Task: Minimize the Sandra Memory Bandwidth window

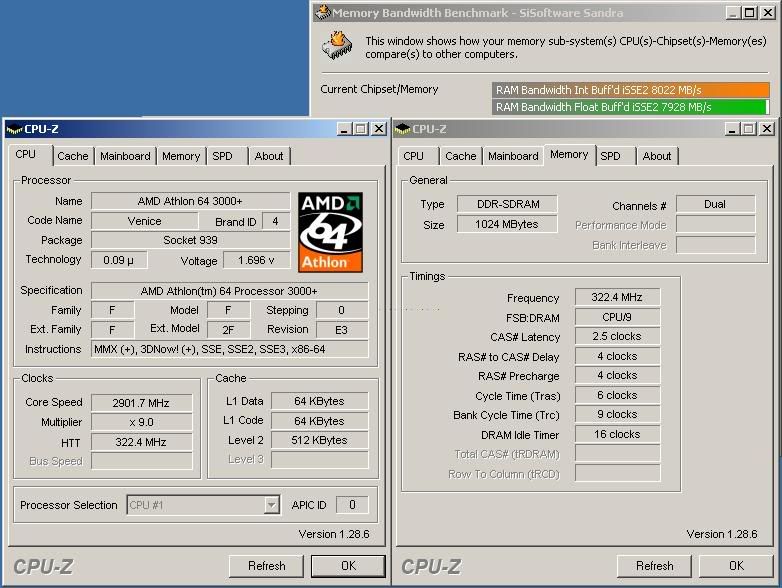Action: (733, 13)
